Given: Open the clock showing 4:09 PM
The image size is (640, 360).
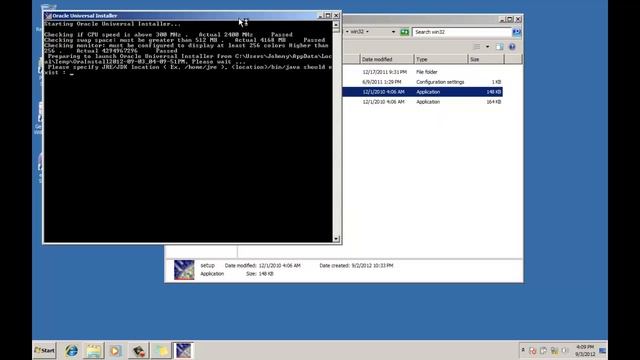Looking at the screenshot, I should tap(585, 351).
